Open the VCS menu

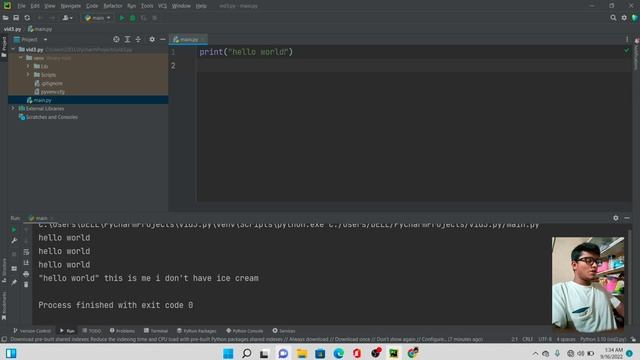(x=162, y=6)
